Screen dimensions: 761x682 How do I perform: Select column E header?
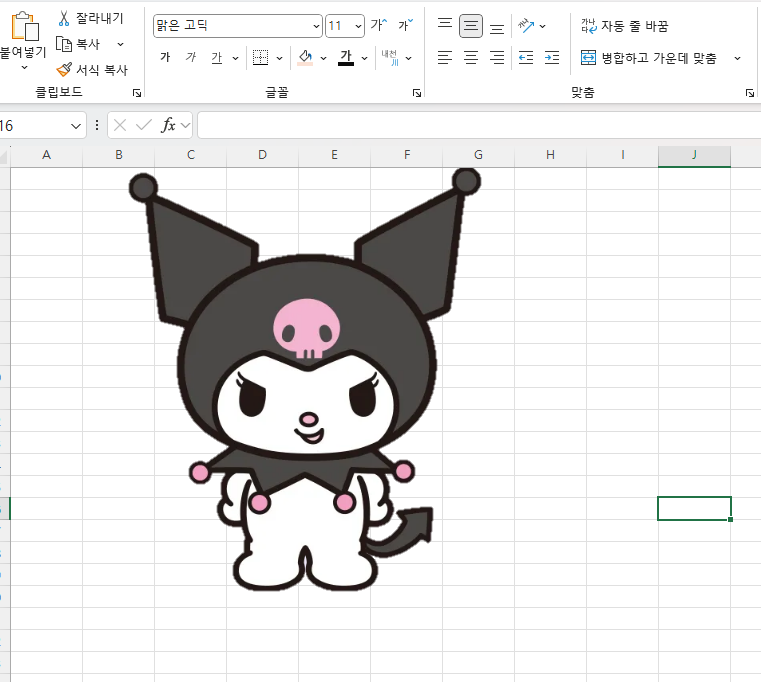tap(334, 155)
